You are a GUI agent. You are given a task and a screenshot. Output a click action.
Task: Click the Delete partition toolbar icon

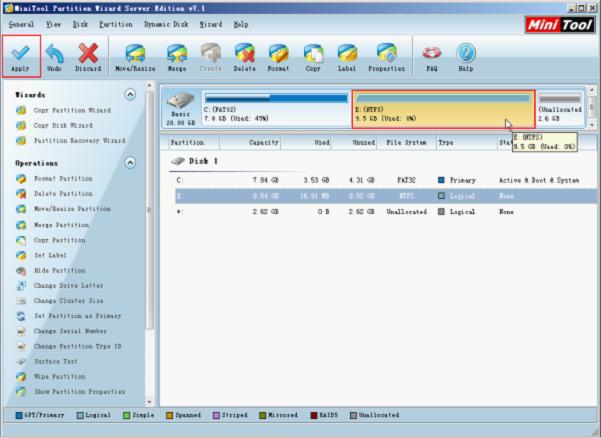pos(245,53)
